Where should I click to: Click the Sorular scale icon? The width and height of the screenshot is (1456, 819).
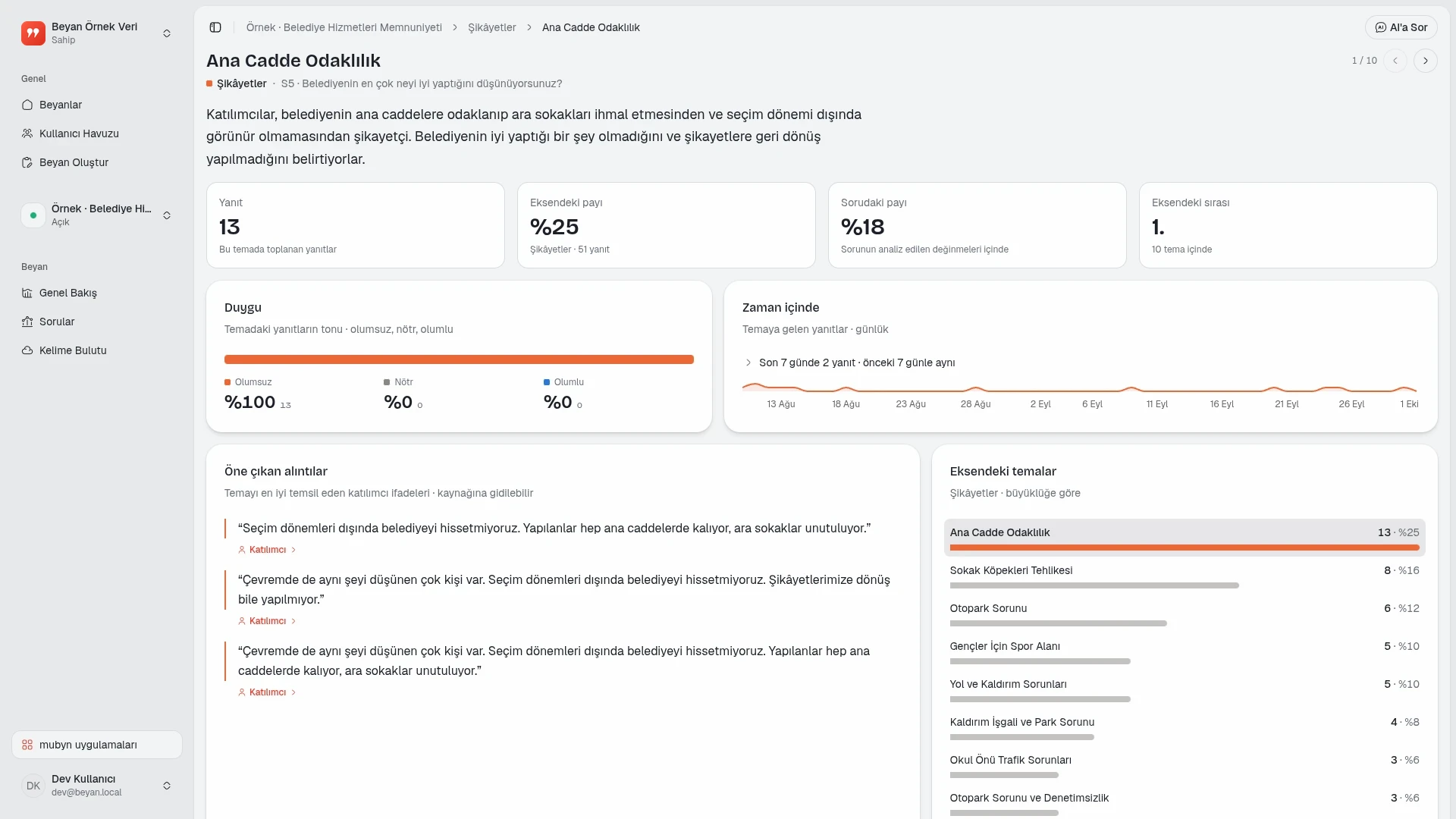point(27,322)
